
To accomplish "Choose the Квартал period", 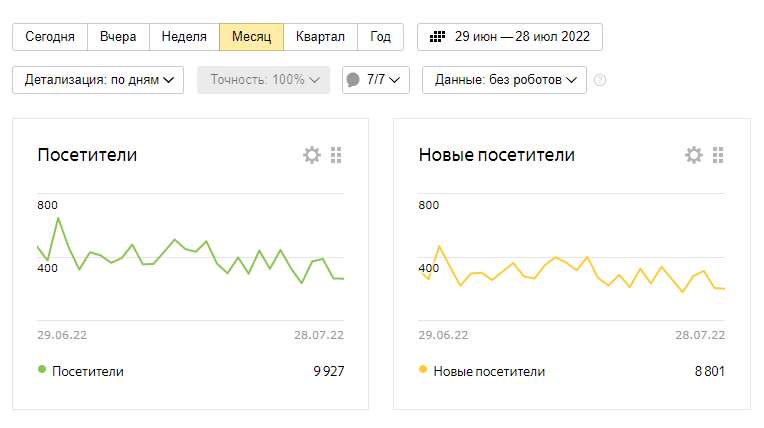I will coord(320,37).
